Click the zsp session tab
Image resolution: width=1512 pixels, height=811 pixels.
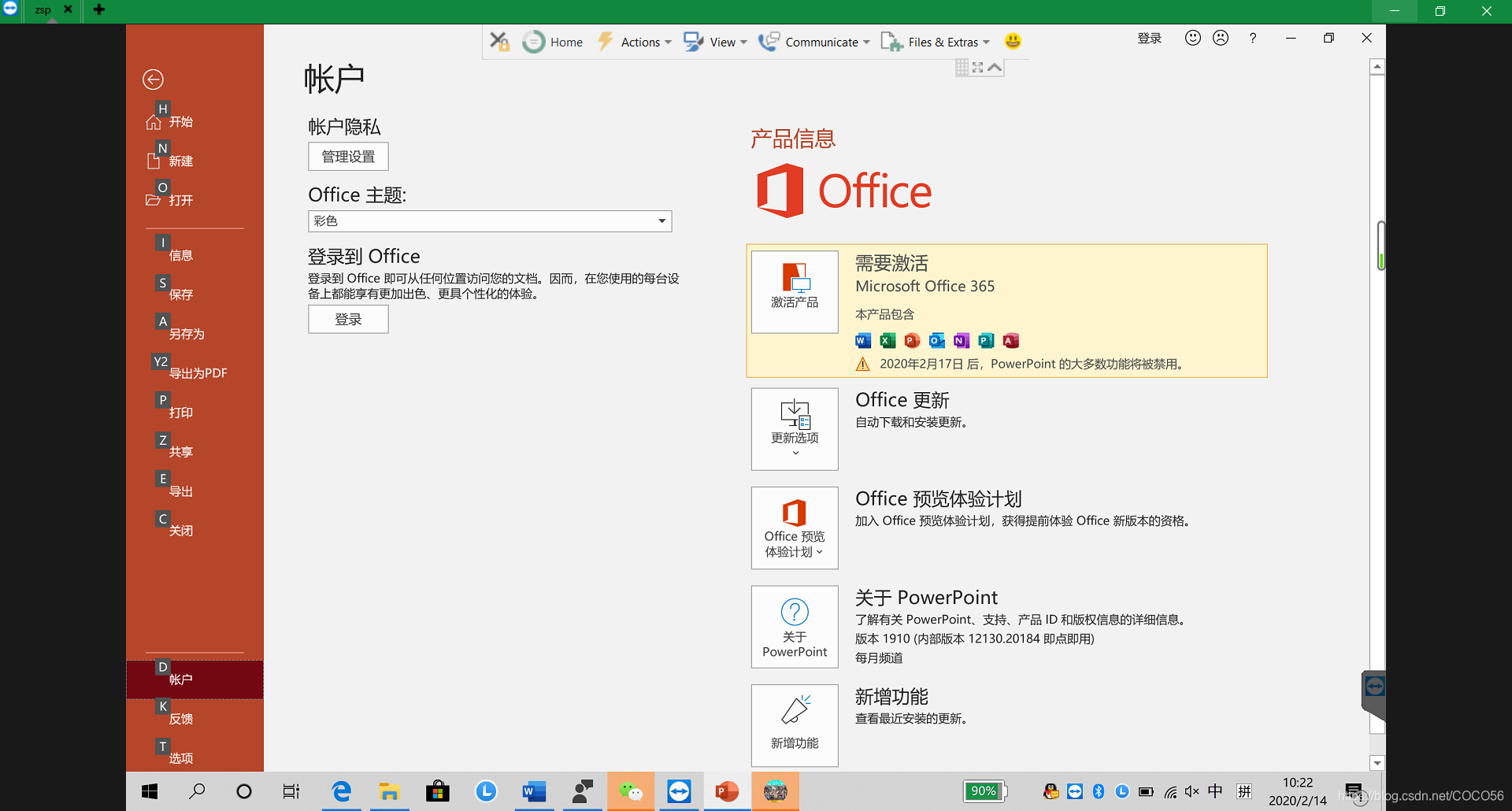43,10
